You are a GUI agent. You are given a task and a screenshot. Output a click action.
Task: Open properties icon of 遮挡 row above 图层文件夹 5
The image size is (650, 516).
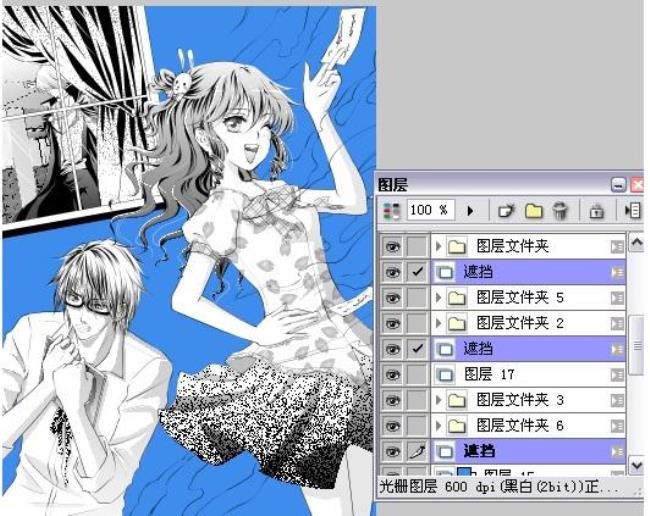(x=617, y=273)
